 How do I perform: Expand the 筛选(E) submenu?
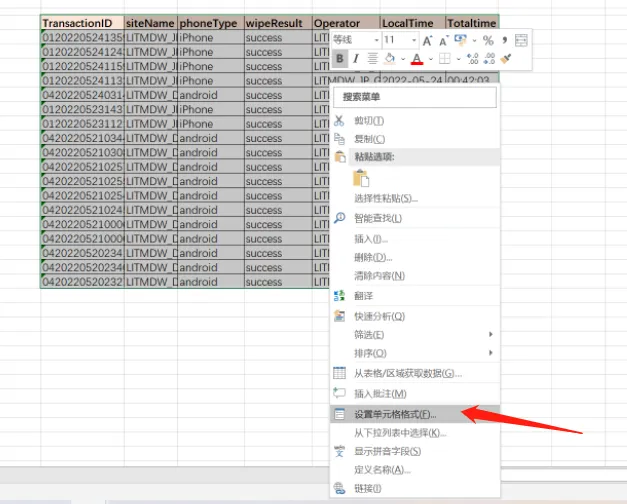[415, 334]
